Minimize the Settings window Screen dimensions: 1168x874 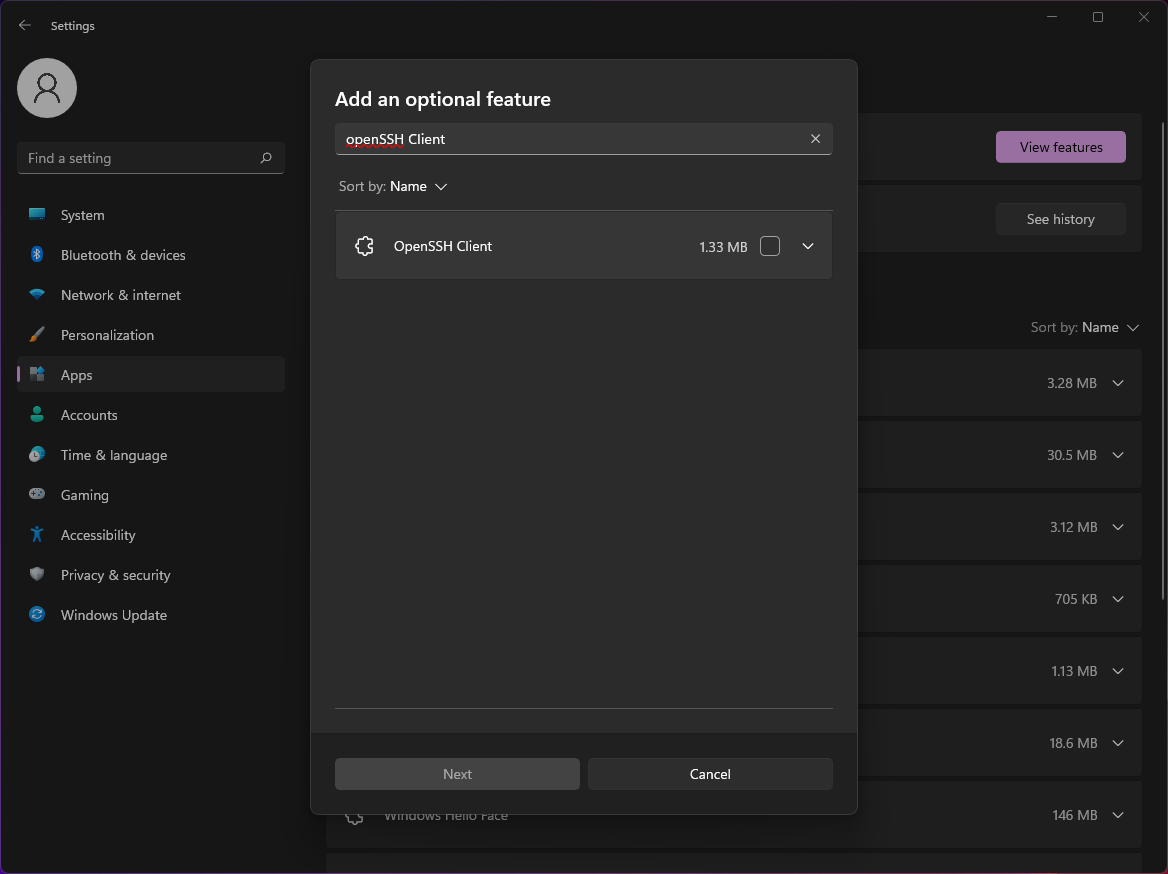point(1052,16)
